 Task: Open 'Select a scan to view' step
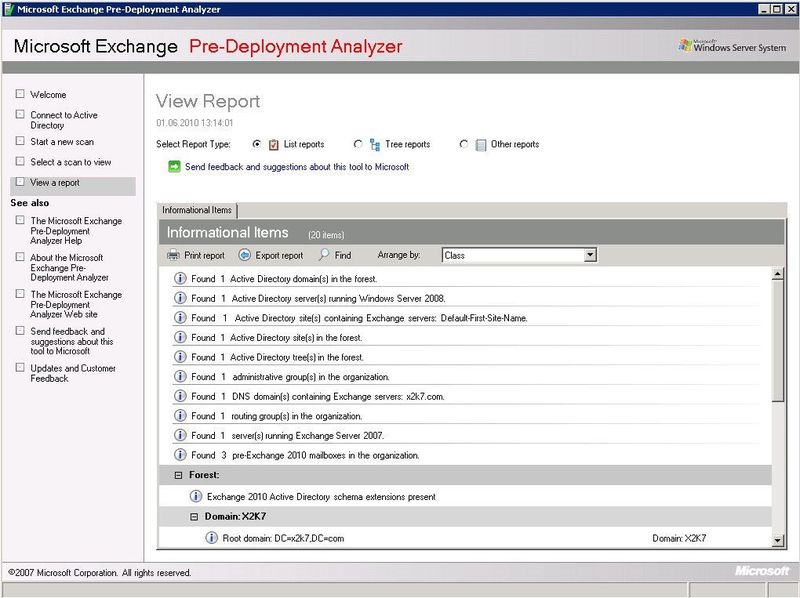pyautogui.click(x=70, y=162)
